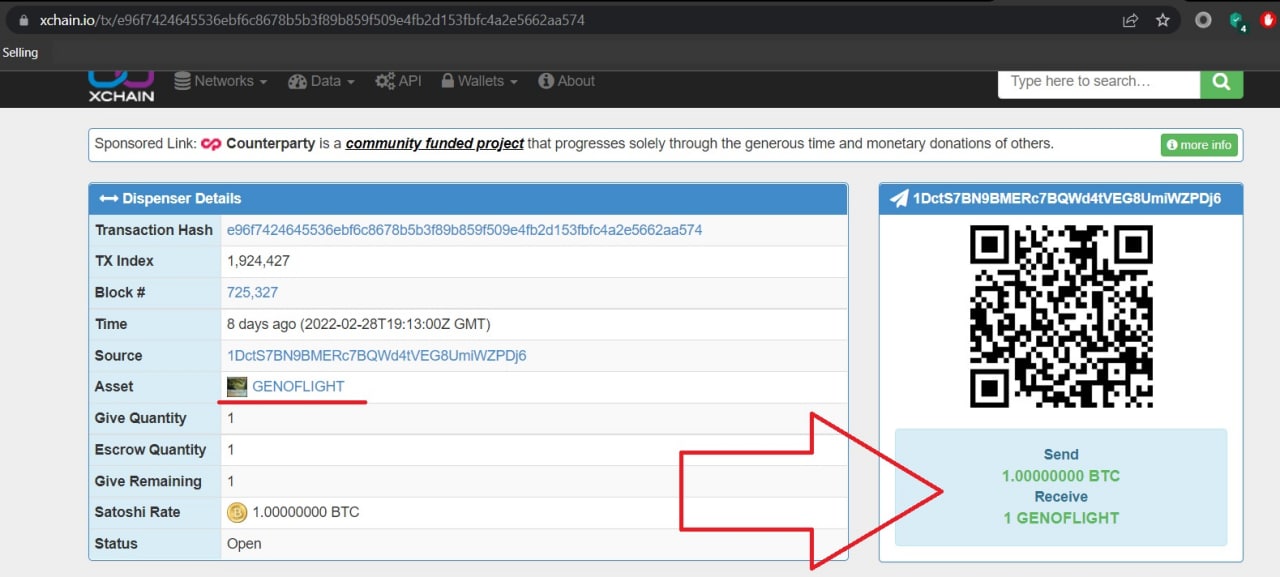
Task: Click the Satoshi Rate 1.00000000 BTC value
Action: pyautogui.click(x=306, y=513)
